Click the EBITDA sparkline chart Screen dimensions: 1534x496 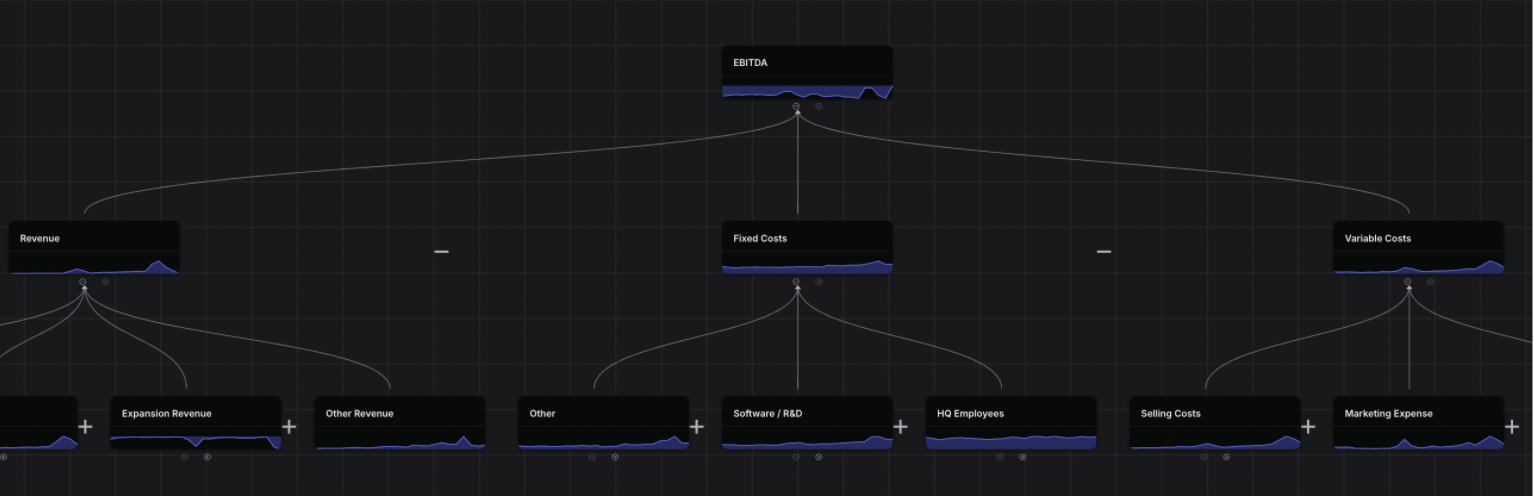coord(807,92)
